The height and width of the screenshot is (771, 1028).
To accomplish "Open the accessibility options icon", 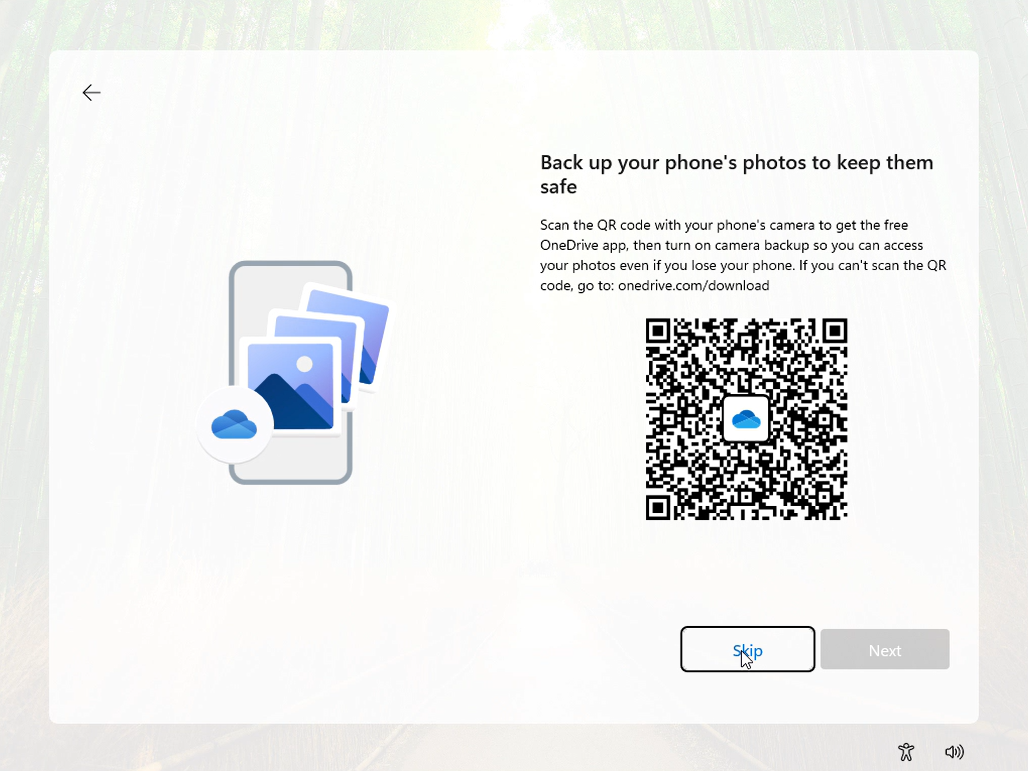I will (906, 752).
